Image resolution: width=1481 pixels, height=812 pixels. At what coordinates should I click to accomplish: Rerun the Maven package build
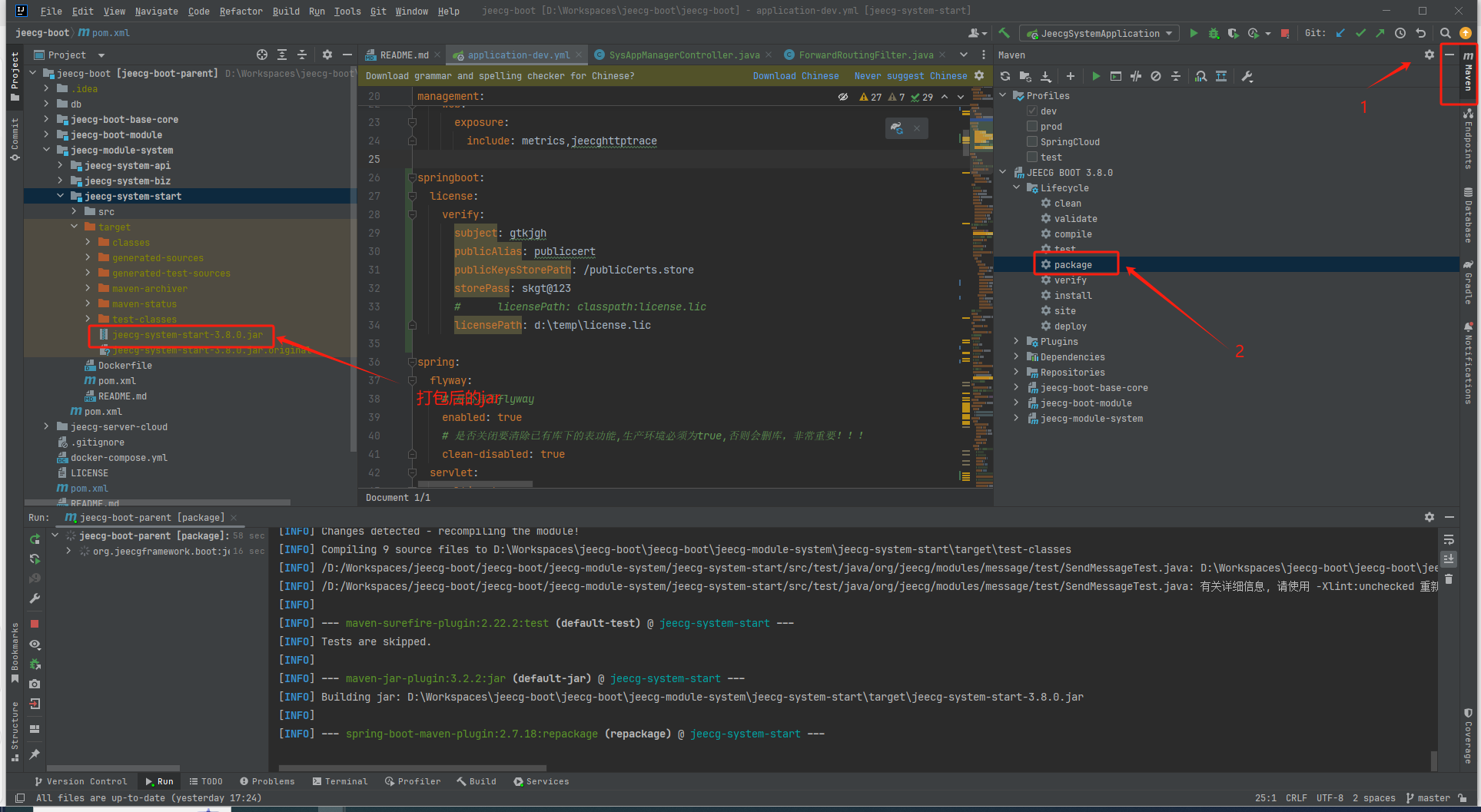coord(35,539)
